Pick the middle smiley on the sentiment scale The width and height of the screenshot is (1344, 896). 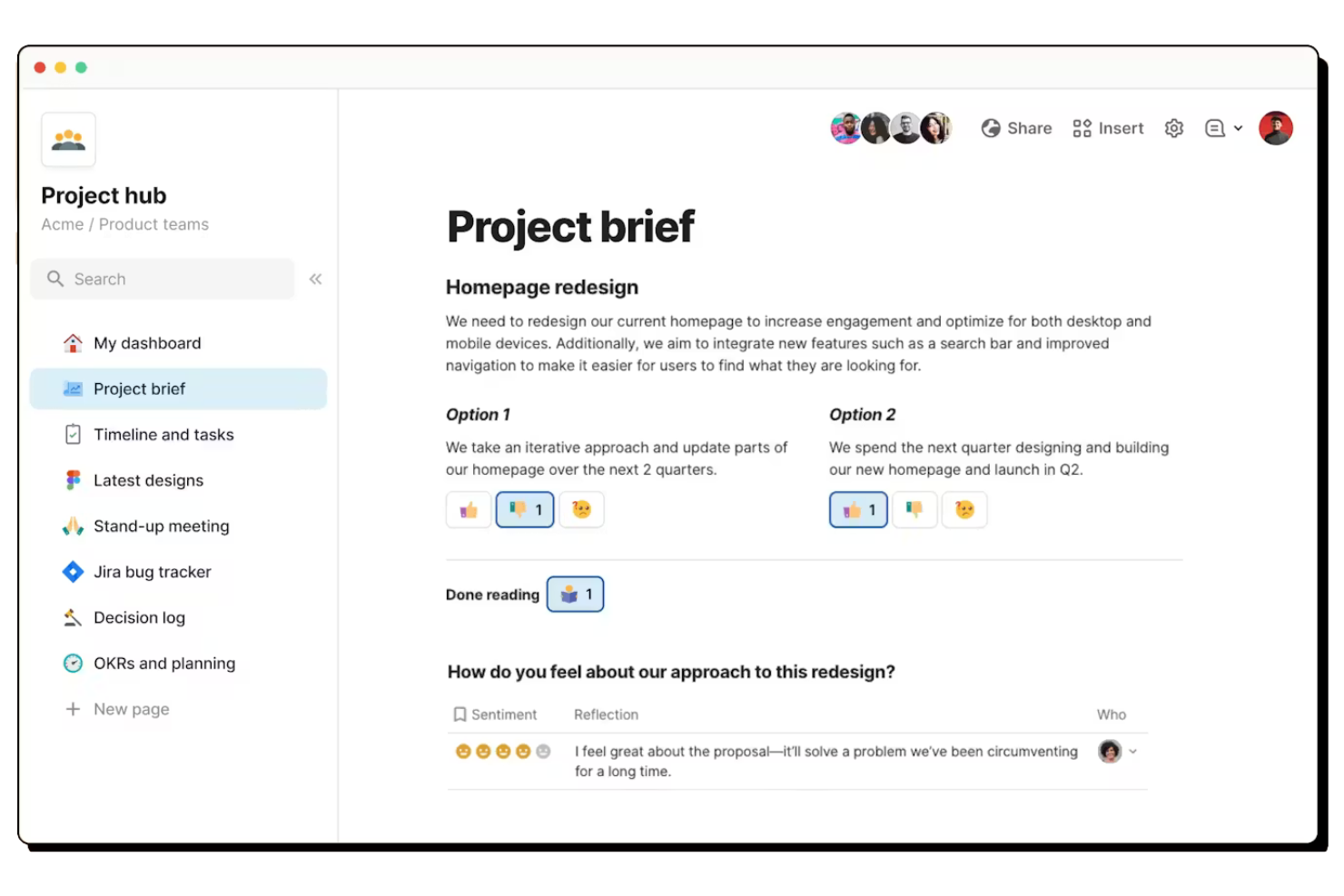[x=502, y=752]
